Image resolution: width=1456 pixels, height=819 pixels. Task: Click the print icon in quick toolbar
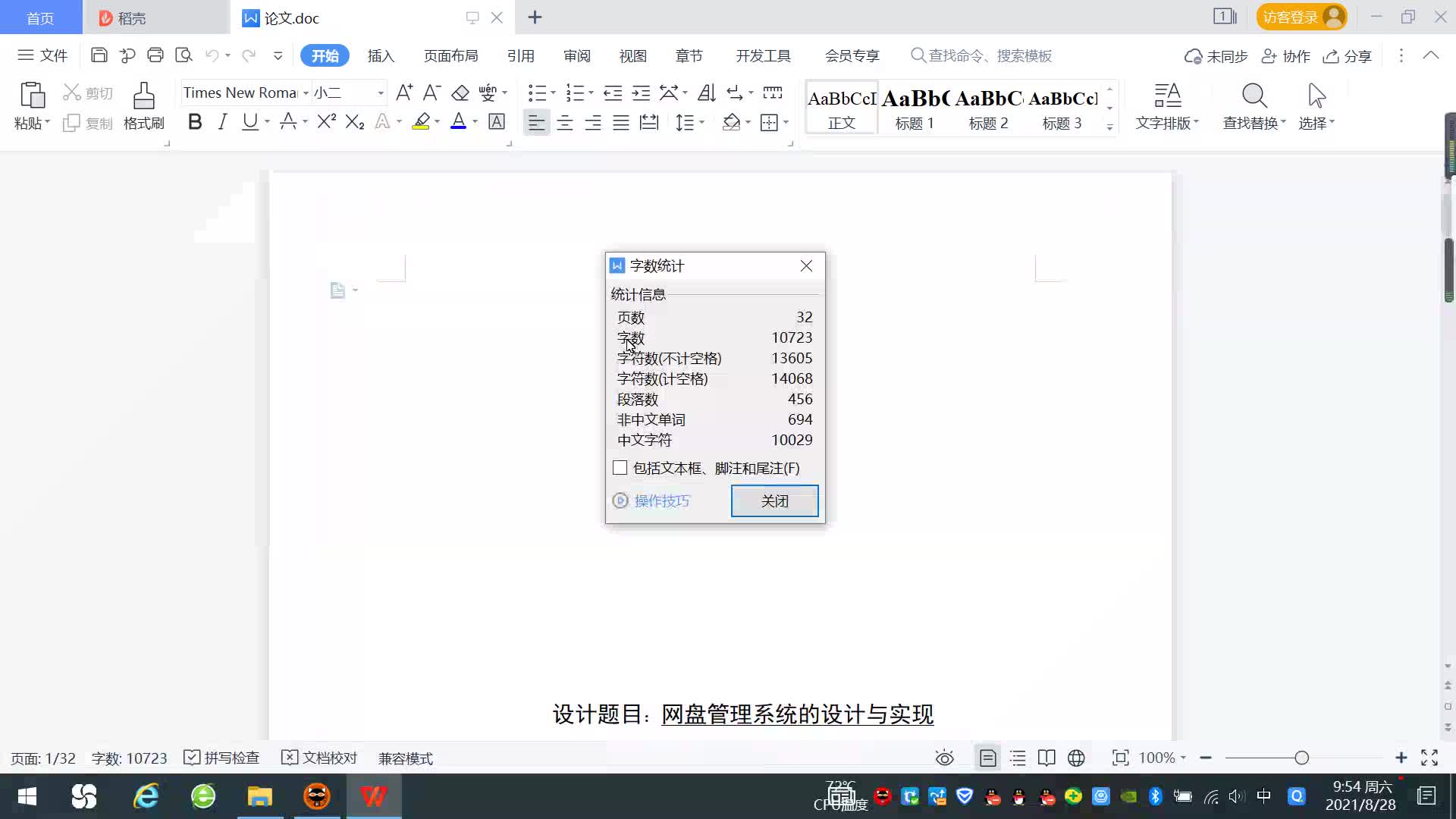point(155,55)
